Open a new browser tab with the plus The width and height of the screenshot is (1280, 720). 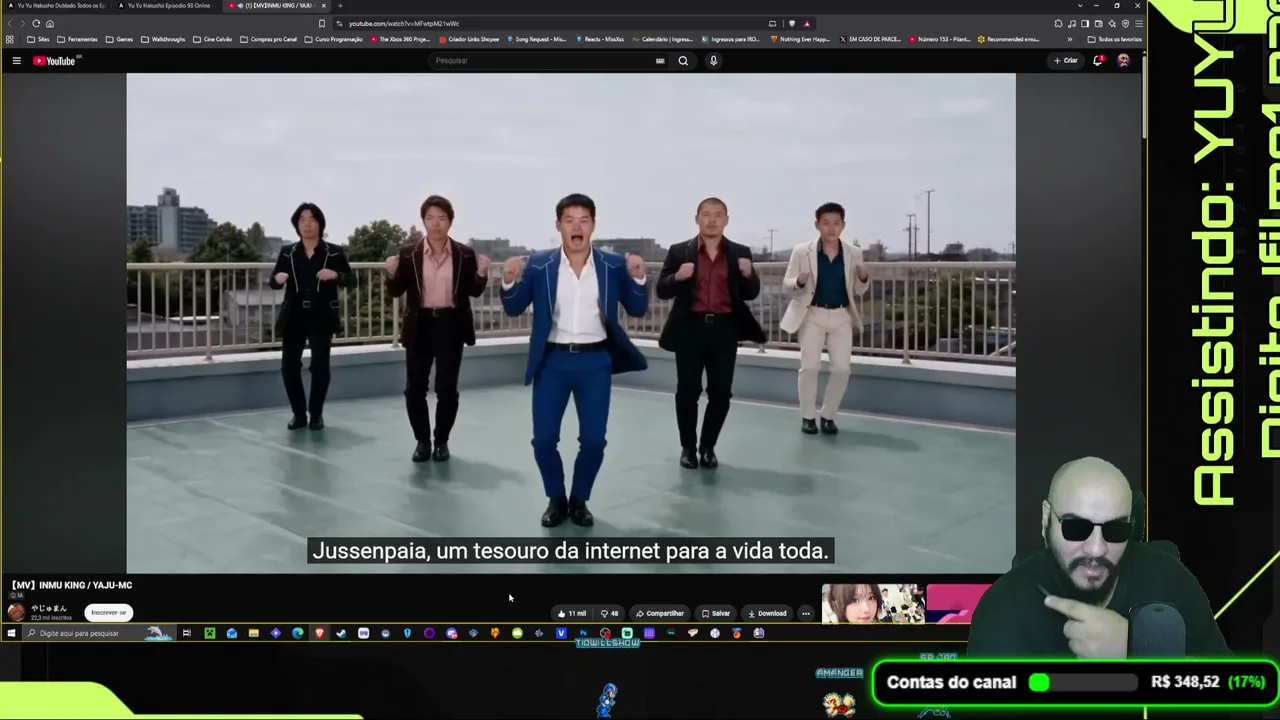click(340, 6)
